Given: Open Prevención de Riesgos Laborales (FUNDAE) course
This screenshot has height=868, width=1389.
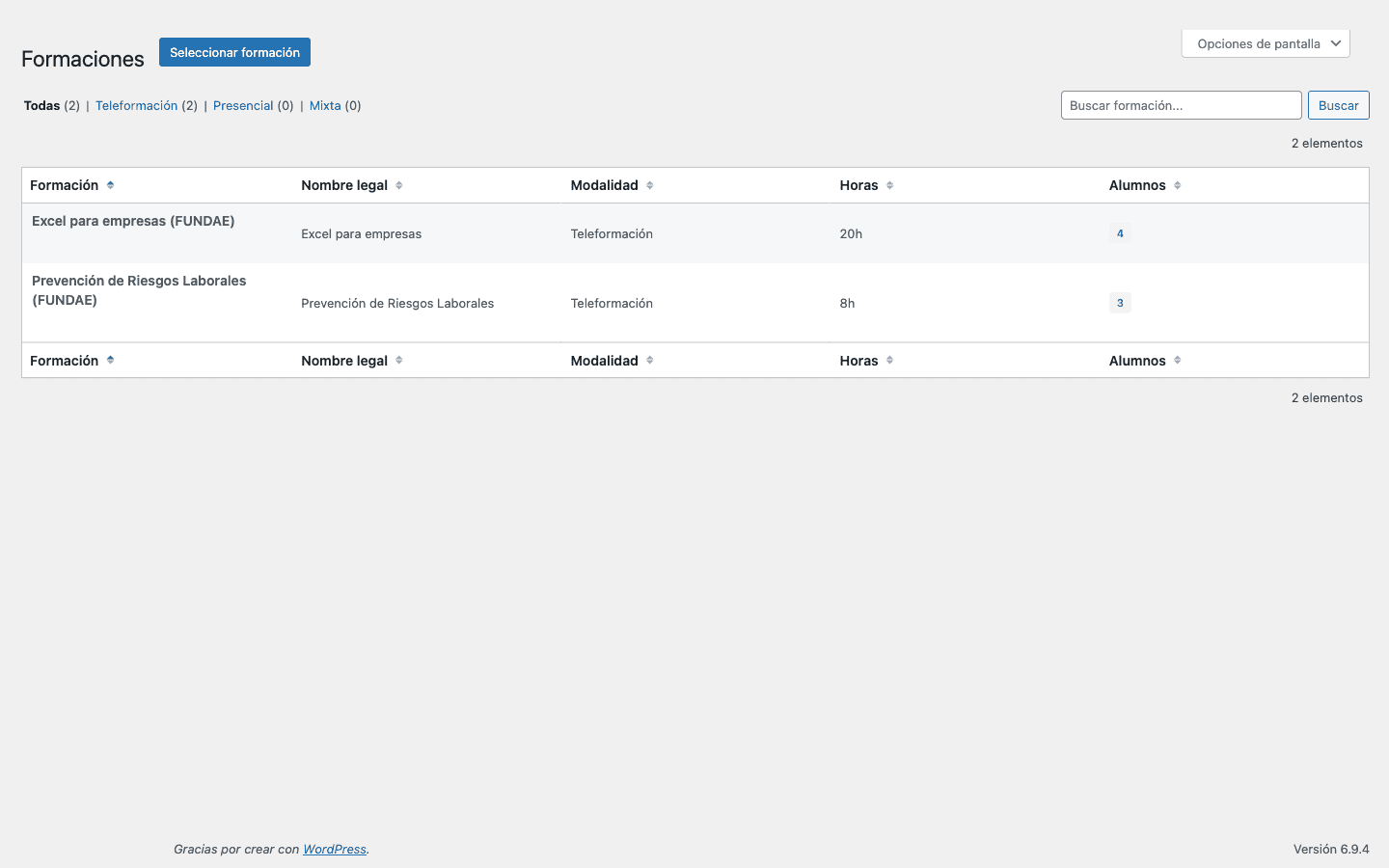Looking at the screenshot, I should click(x=138, y=289).
